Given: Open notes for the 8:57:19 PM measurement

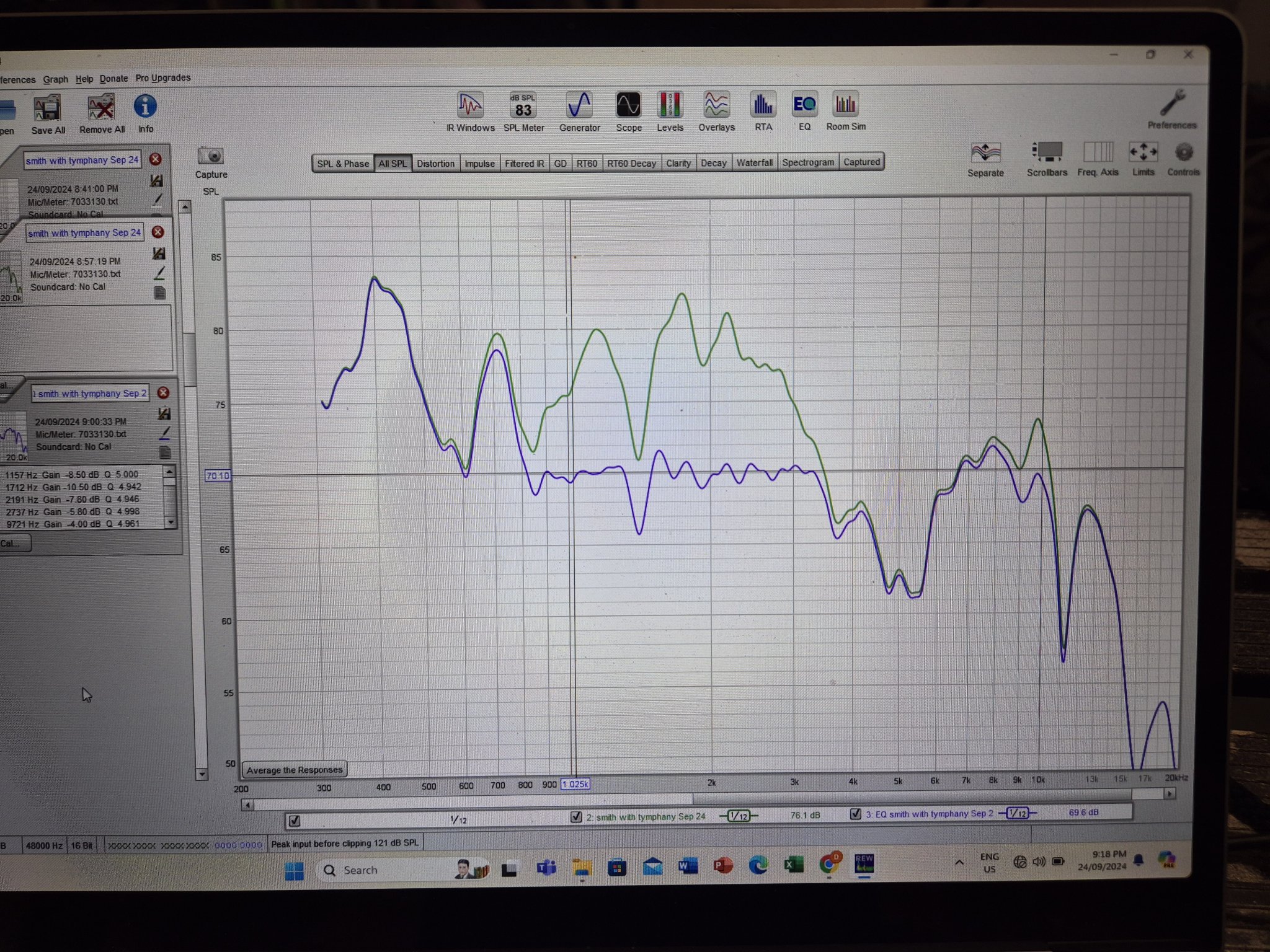Looking at the screenshot, I should tap(159, 293).
